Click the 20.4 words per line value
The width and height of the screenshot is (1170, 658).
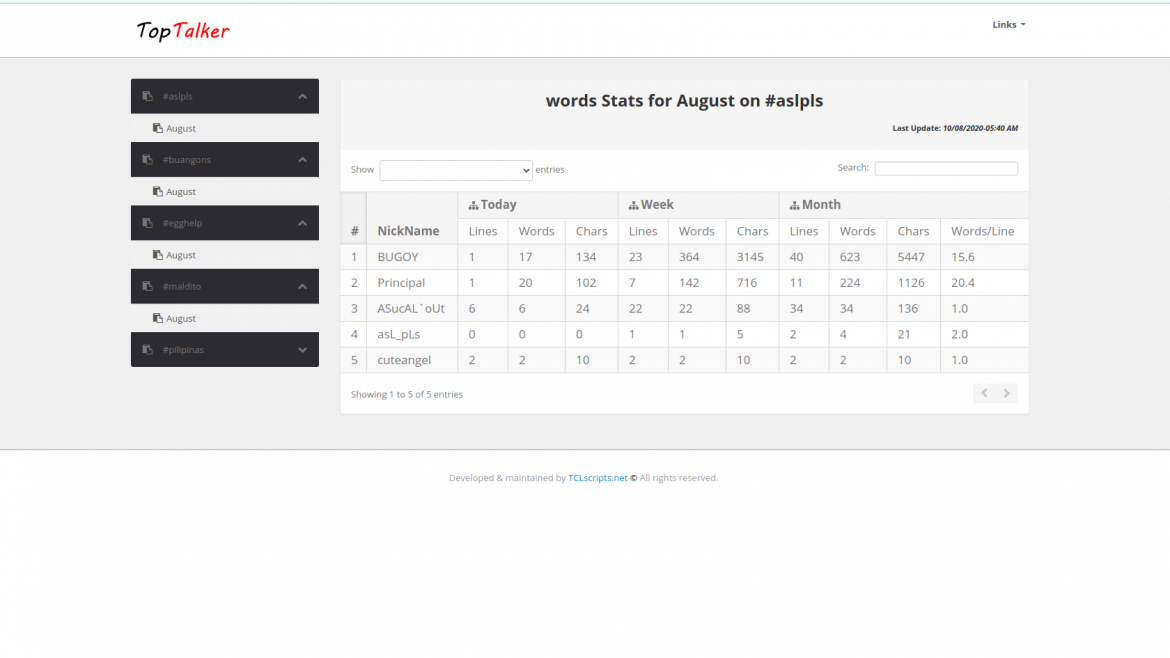pyautogui.click(x=963, y=283)
